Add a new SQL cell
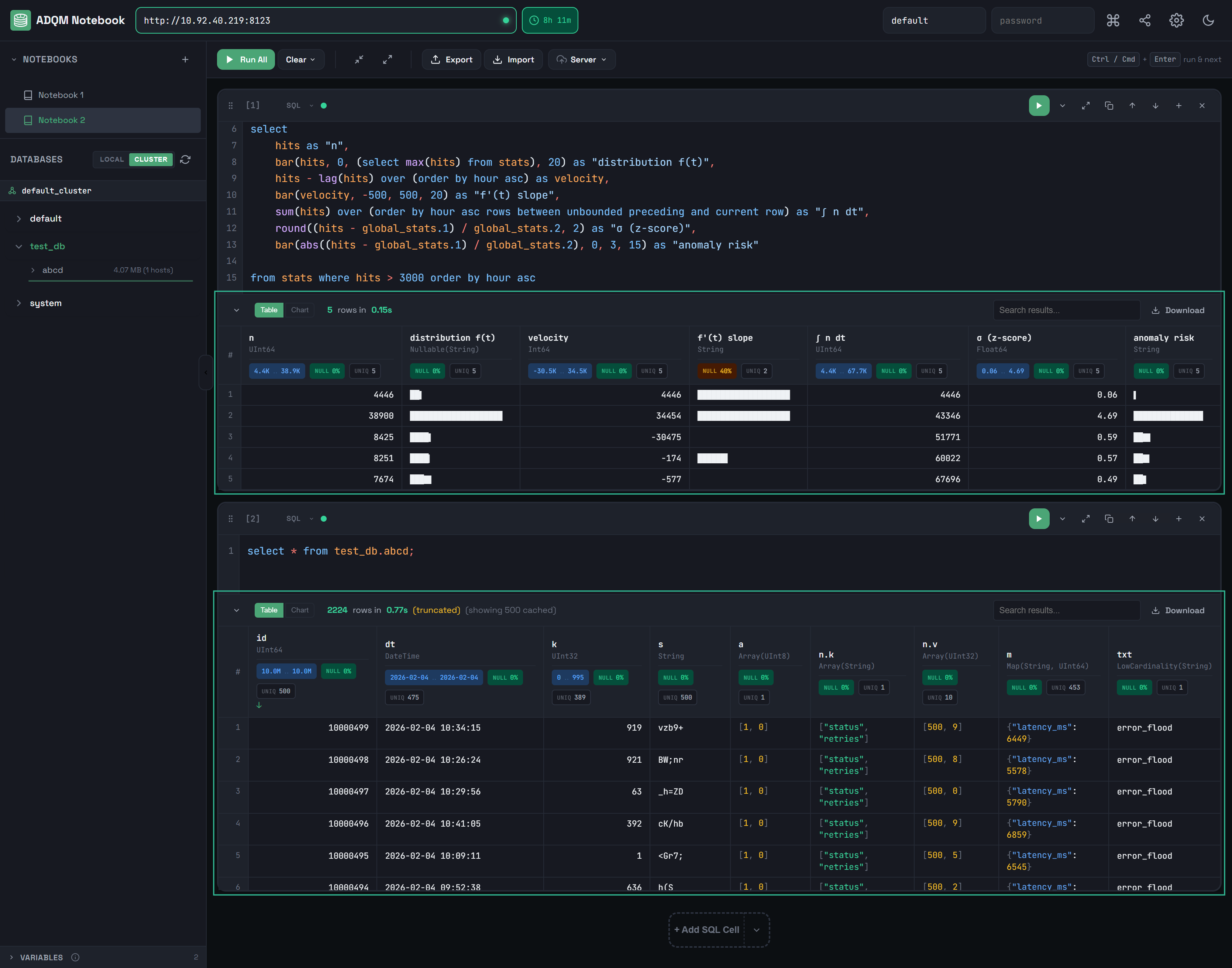This screenshot has height=968, width=1232. point(706,930)
